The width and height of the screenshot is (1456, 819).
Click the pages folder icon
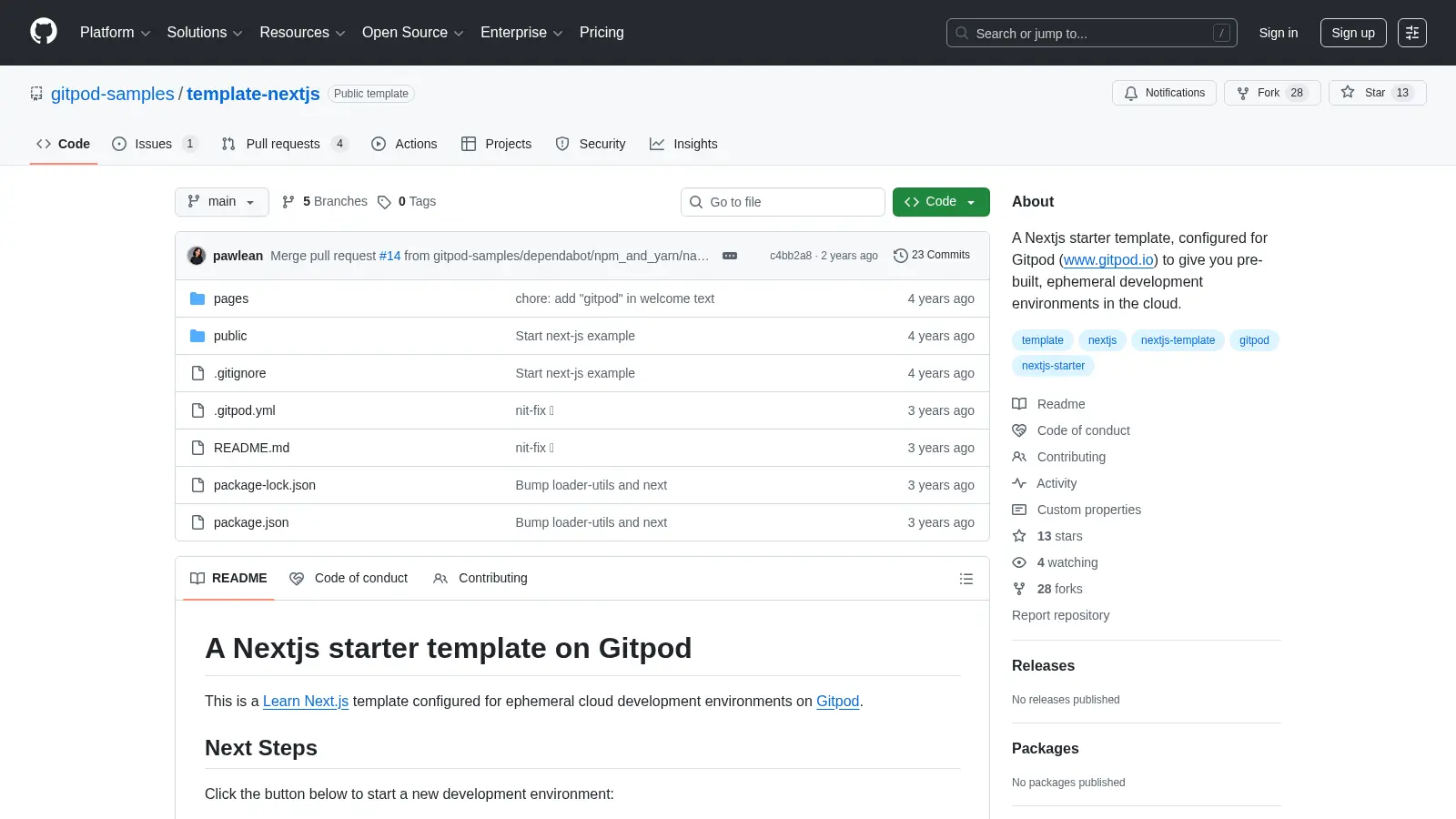[197, 298]
